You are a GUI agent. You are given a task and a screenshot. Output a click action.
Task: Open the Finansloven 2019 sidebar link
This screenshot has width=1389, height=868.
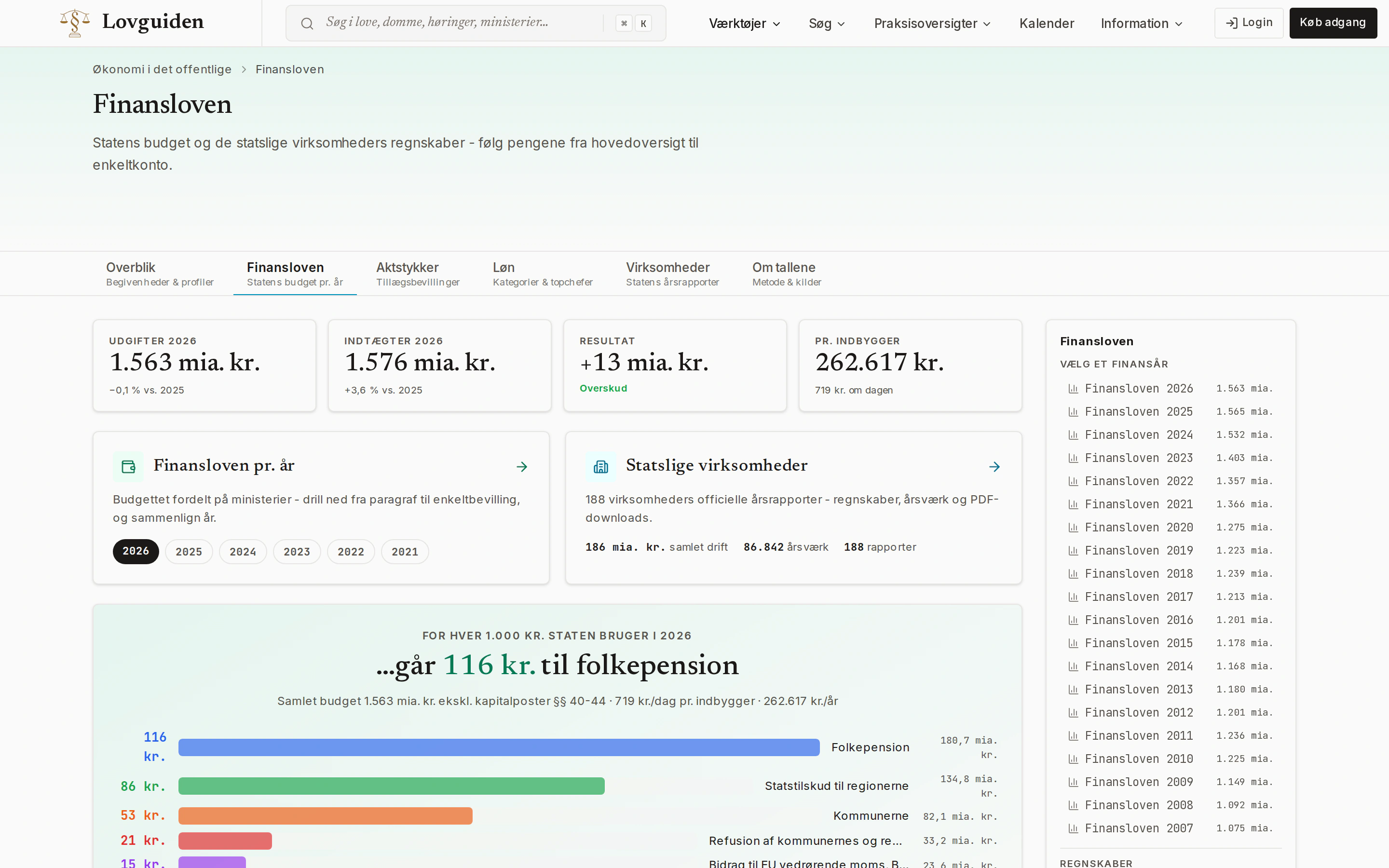pos(1171,551)
